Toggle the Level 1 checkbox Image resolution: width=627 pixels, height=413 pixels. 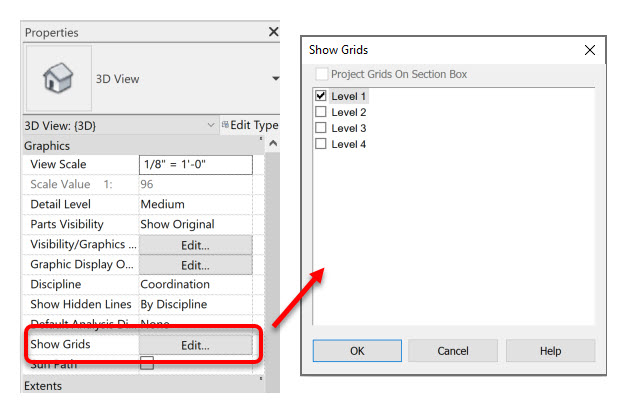[321, 96]
